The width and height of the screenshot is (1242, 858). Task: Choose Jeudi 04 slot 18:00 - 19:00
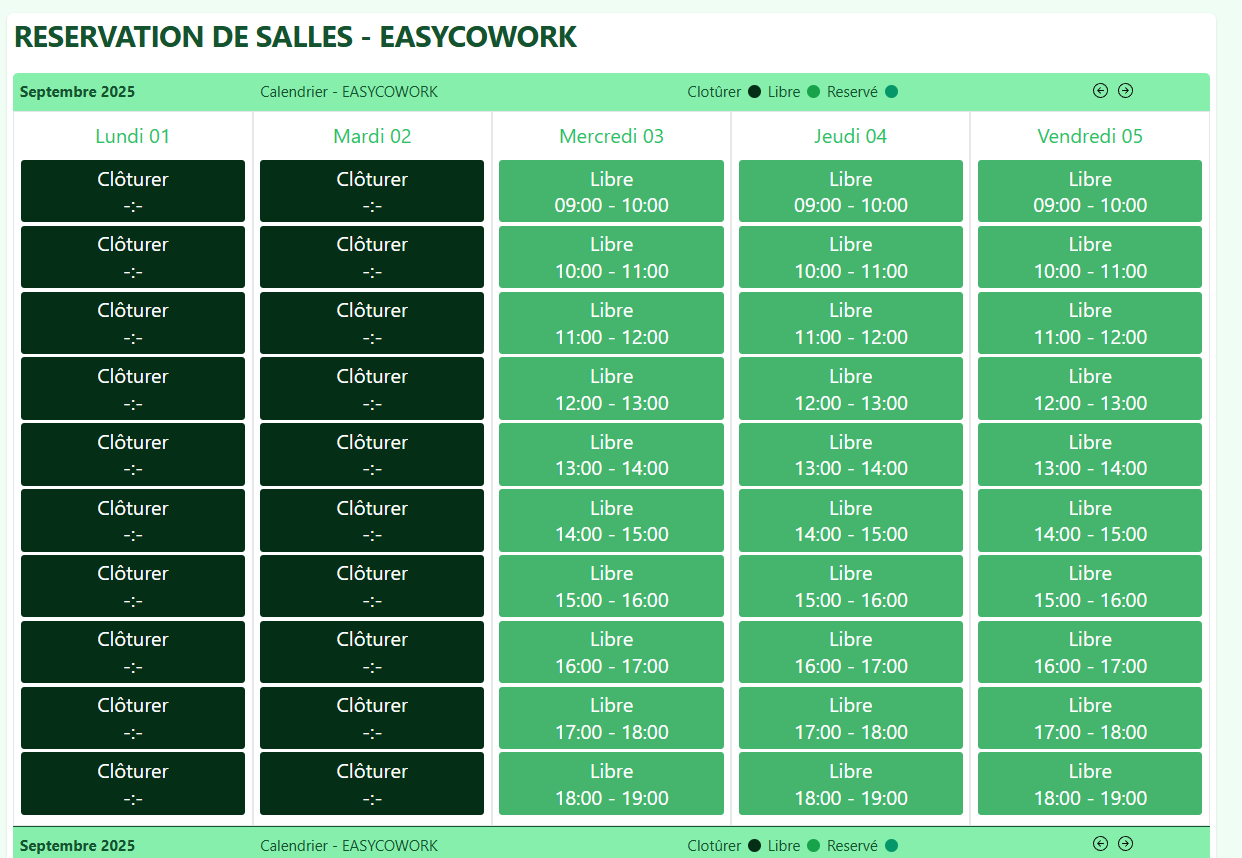pos(851,784)
